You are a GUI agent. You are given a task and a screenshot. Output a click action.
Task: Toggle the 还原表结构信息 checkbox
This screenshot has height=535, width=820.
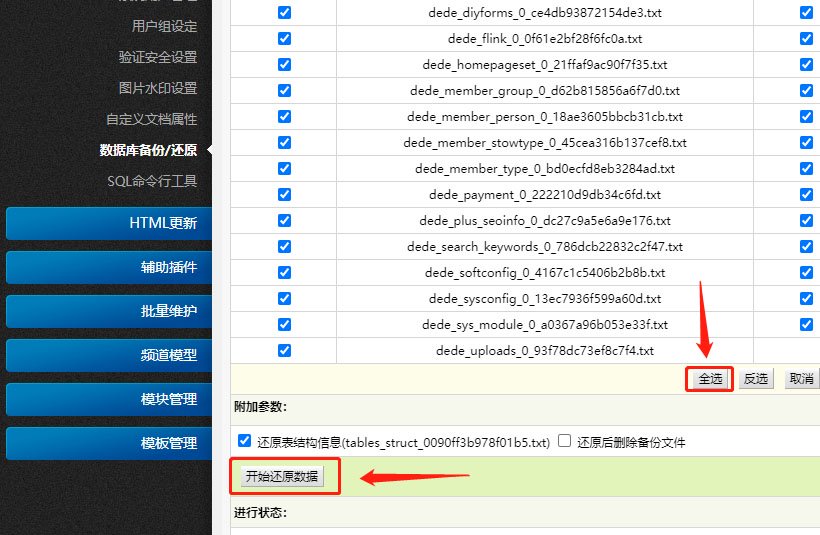[244, 441]
